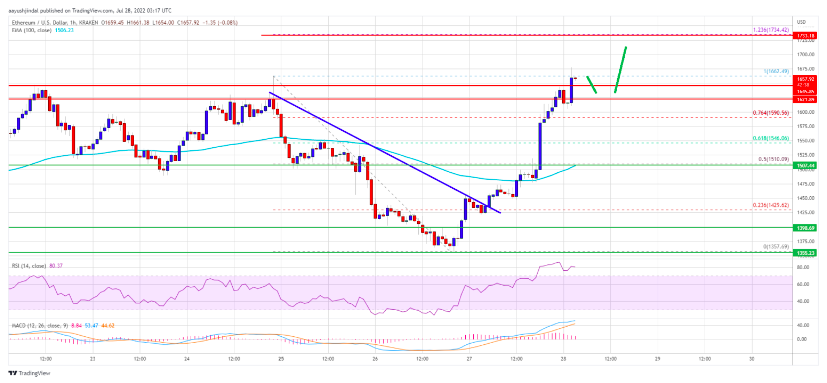Select the 0.618 Fibonacci level label
Screen dimensions: 827x383
770,139
